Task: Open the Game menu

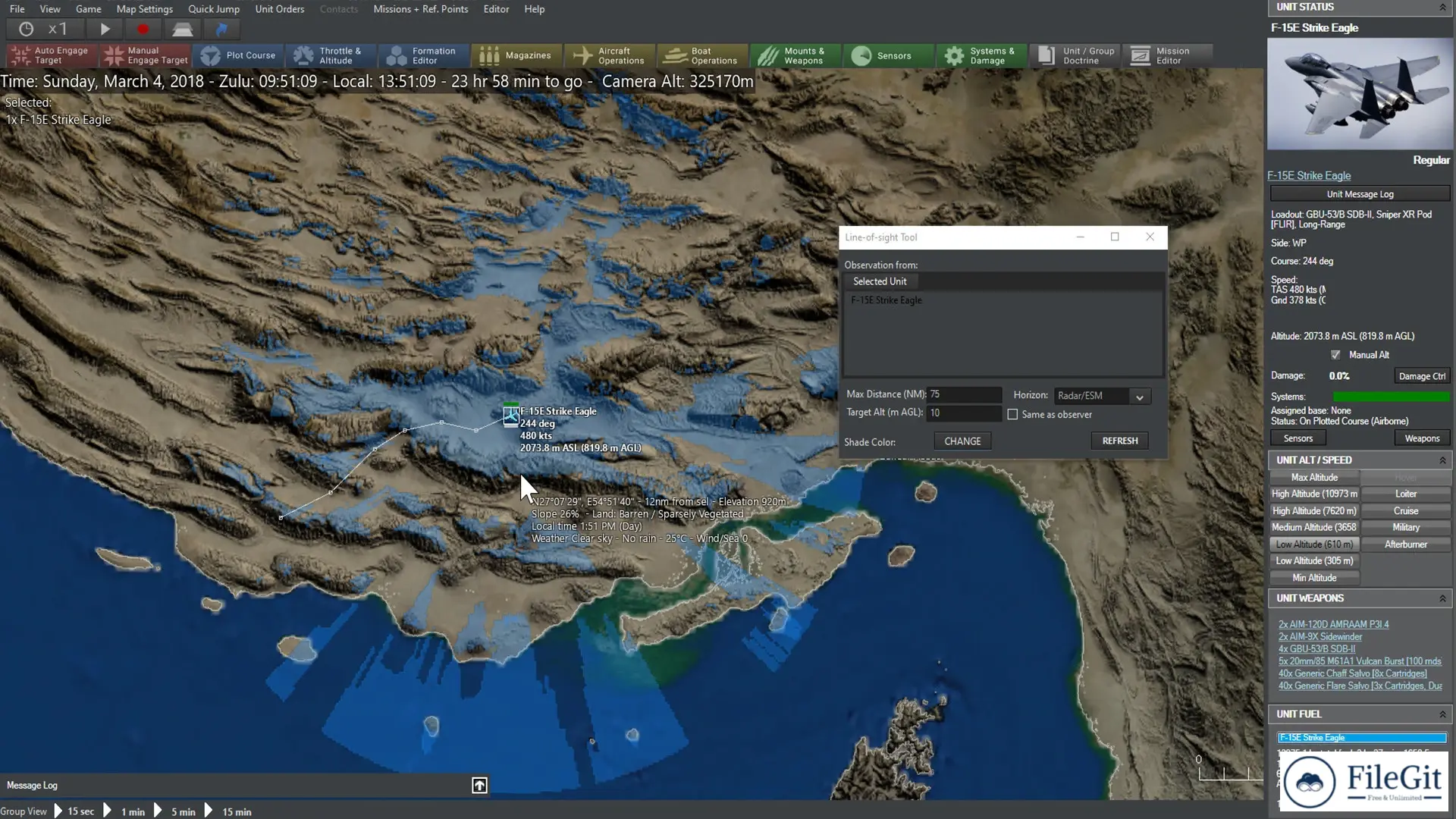Action: tap(89, 9)
